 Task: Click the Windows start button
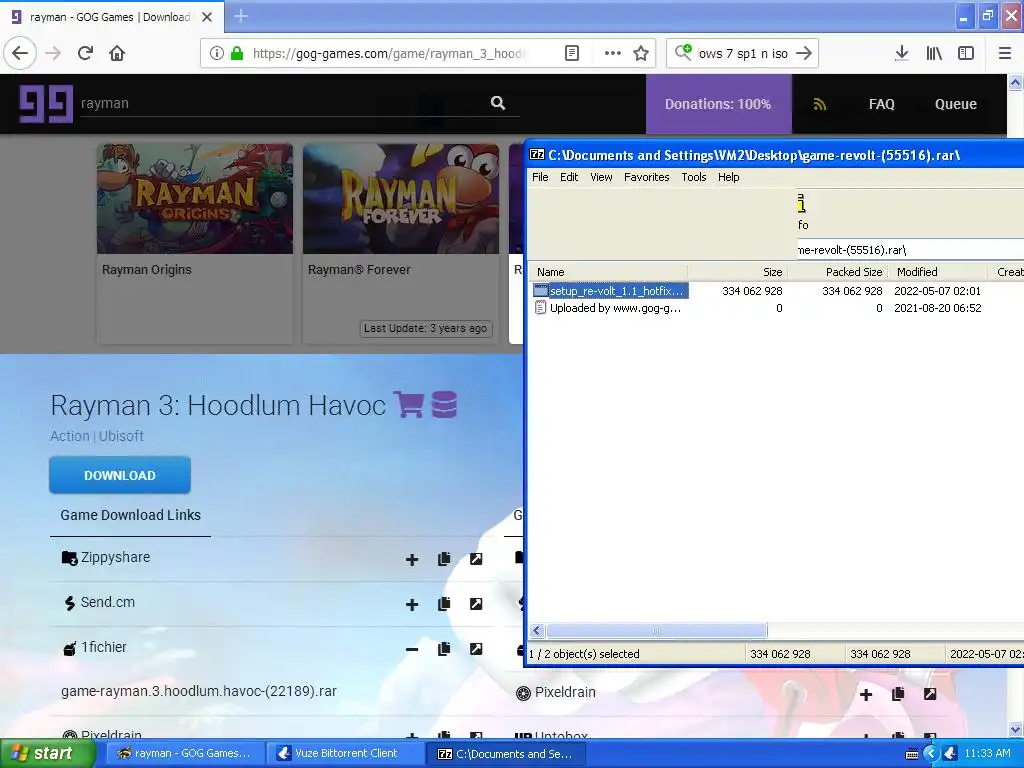click(x=47, y=754)
